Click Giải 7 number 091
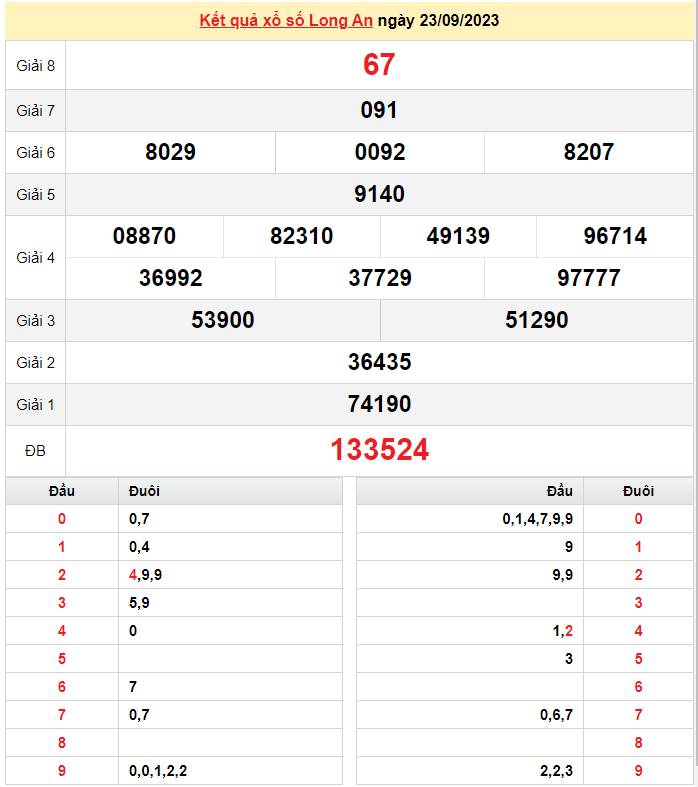The height and width of the screenshot is (787, 698). 379,110
